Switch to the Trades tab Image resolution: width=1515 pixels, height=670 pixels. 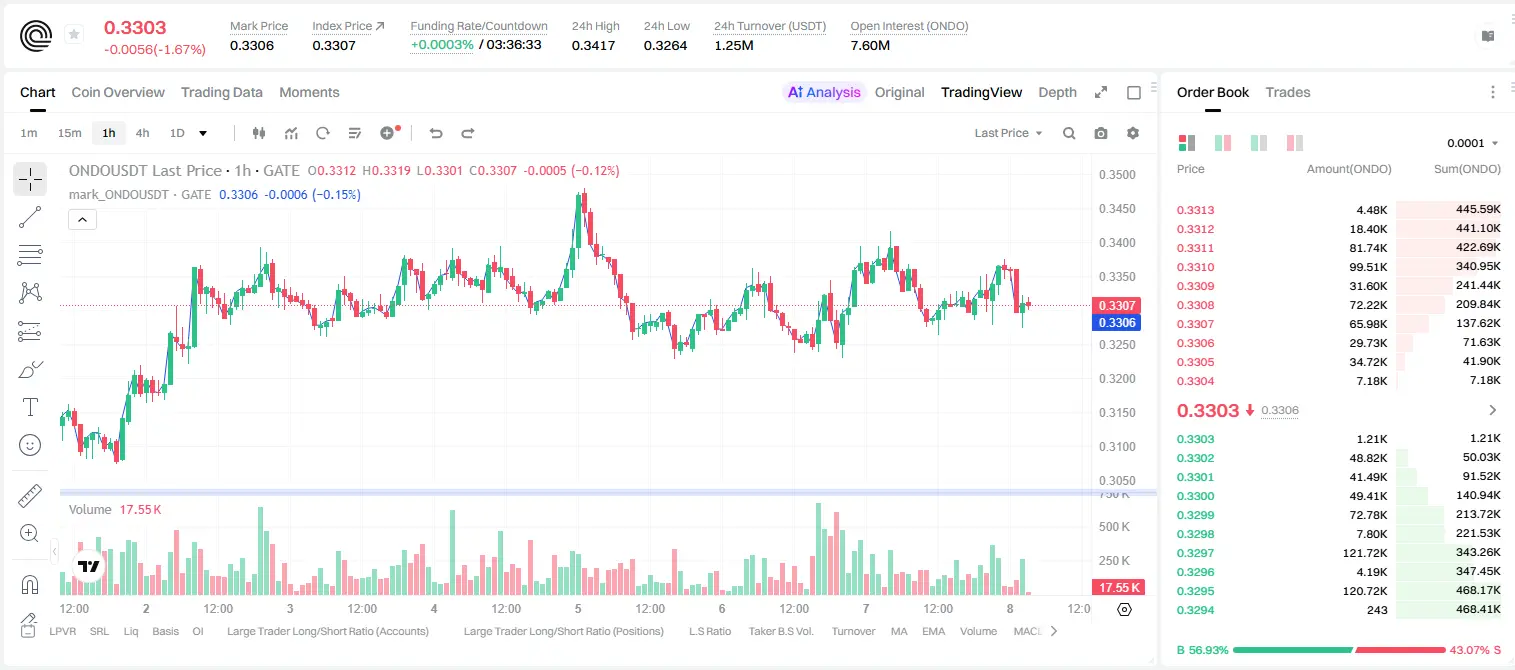coord(1288,92)
